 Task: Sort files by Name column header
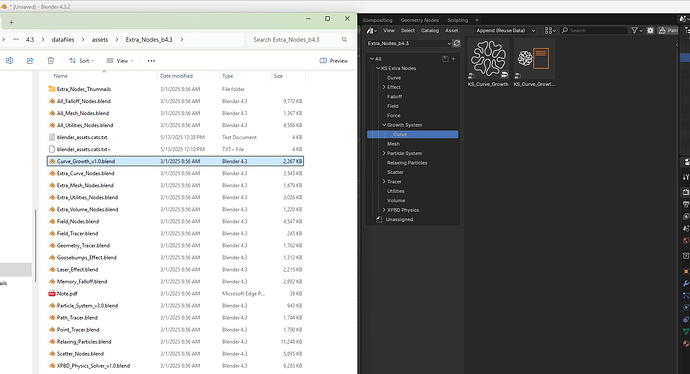(61, 76)
